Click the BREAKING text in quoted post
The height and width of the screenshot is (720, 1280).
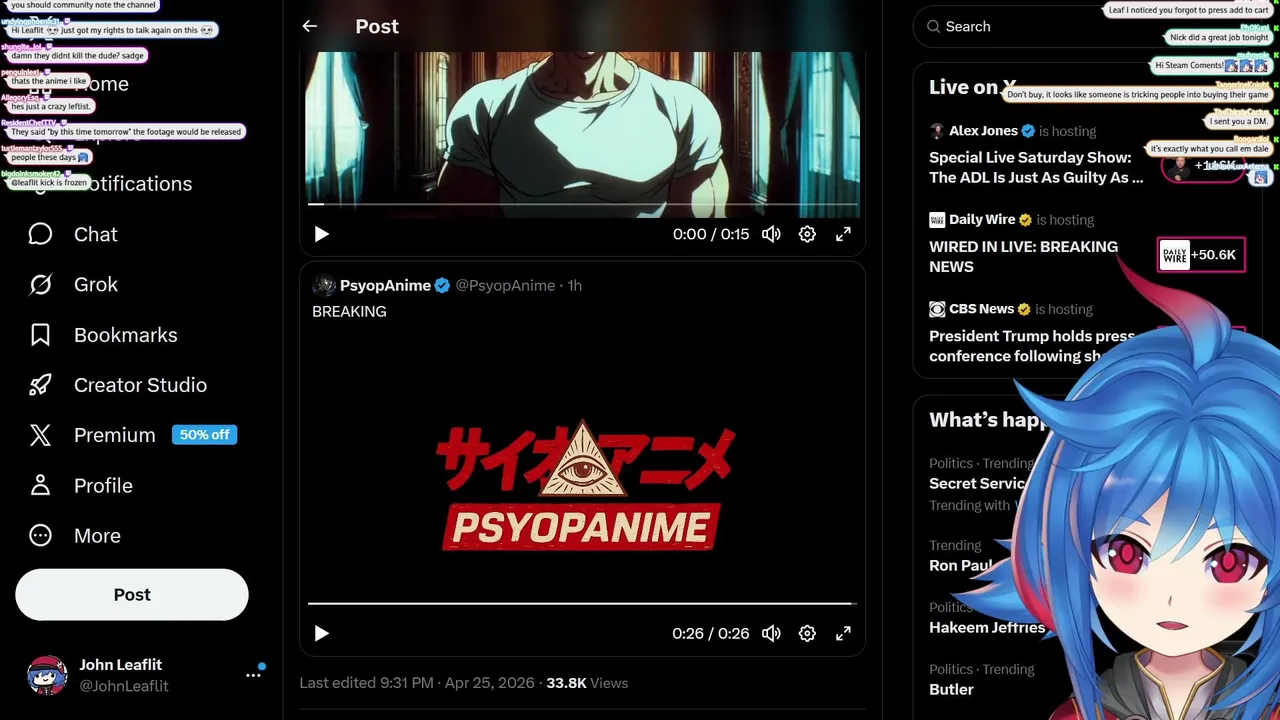pyautogui.click(x=349, y=312)
